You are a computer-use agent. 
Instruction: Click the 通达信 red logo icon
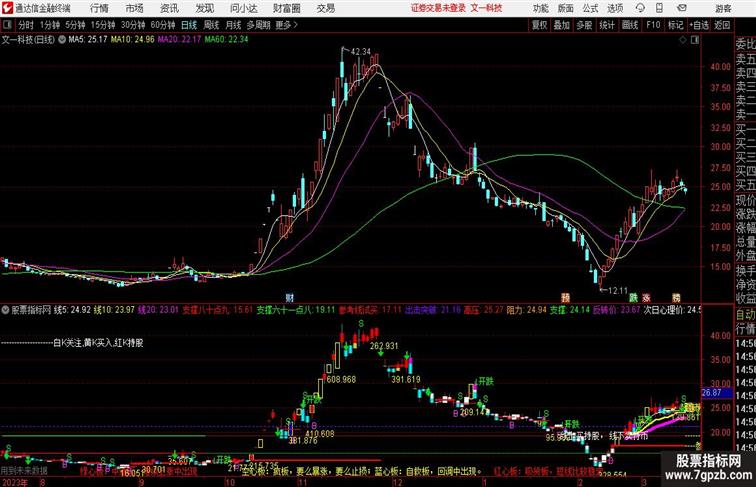coord(7,8)
